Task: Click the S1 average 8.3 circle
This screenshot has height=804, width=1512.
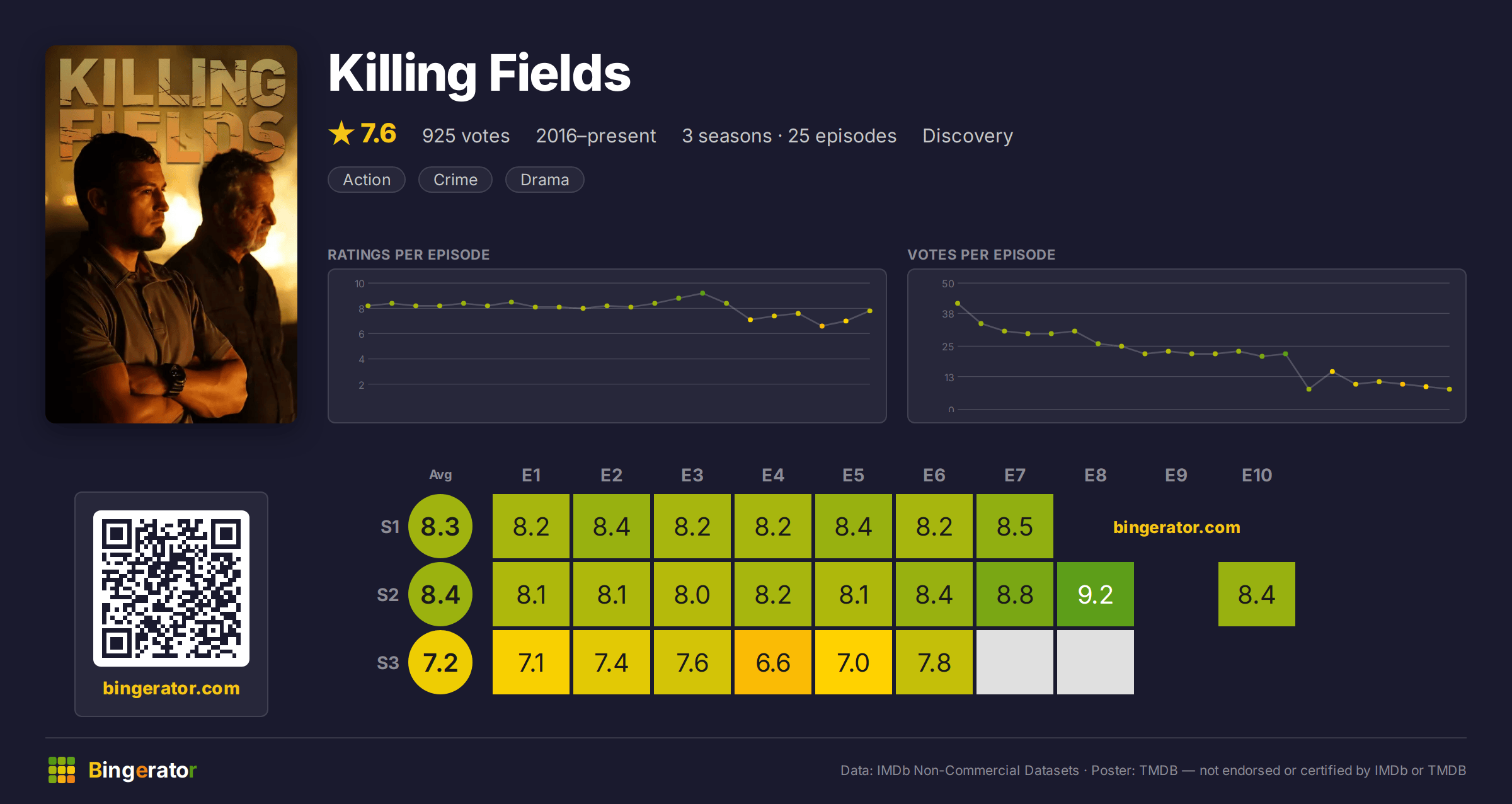Action: click(440, 526)
